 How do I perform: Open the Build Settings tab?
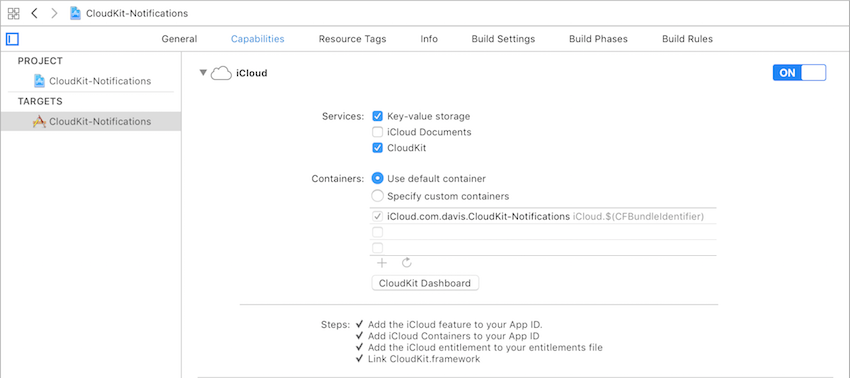pyautogui.click(x=503, y=39)
